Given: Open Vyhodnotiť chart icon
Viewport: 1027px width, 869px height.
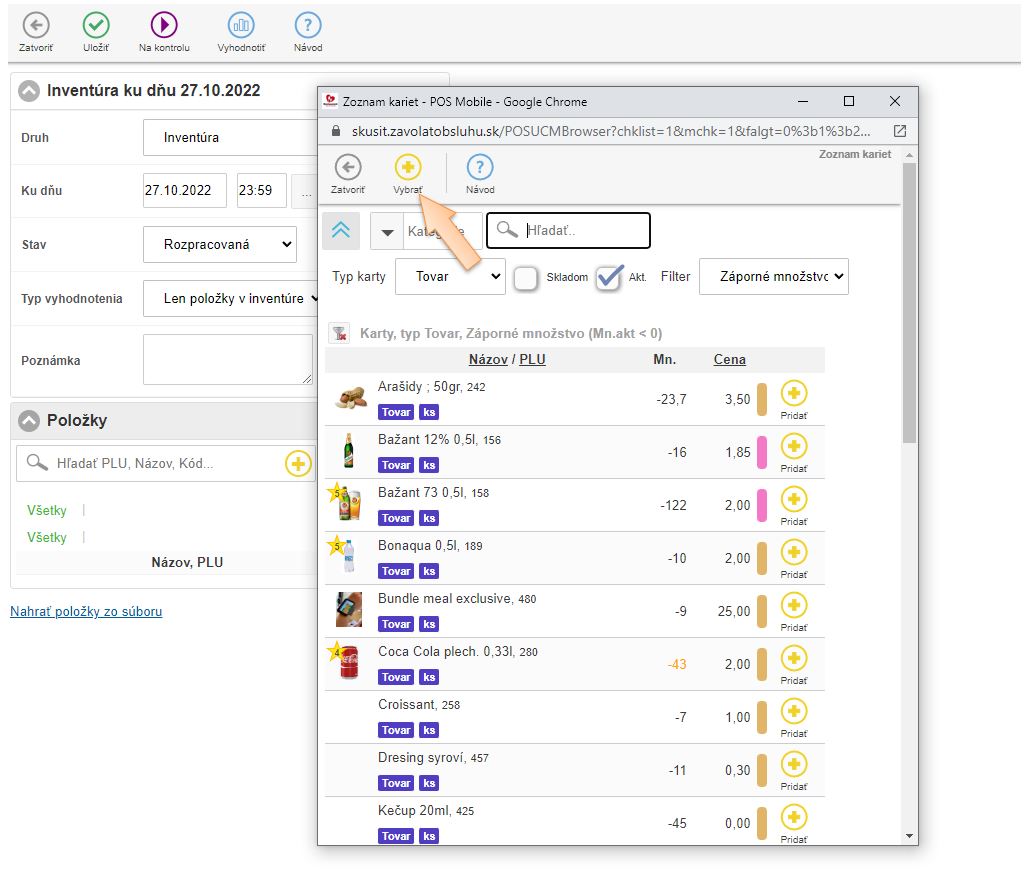Looking at the screenshot, I should [x=241, y=26].
